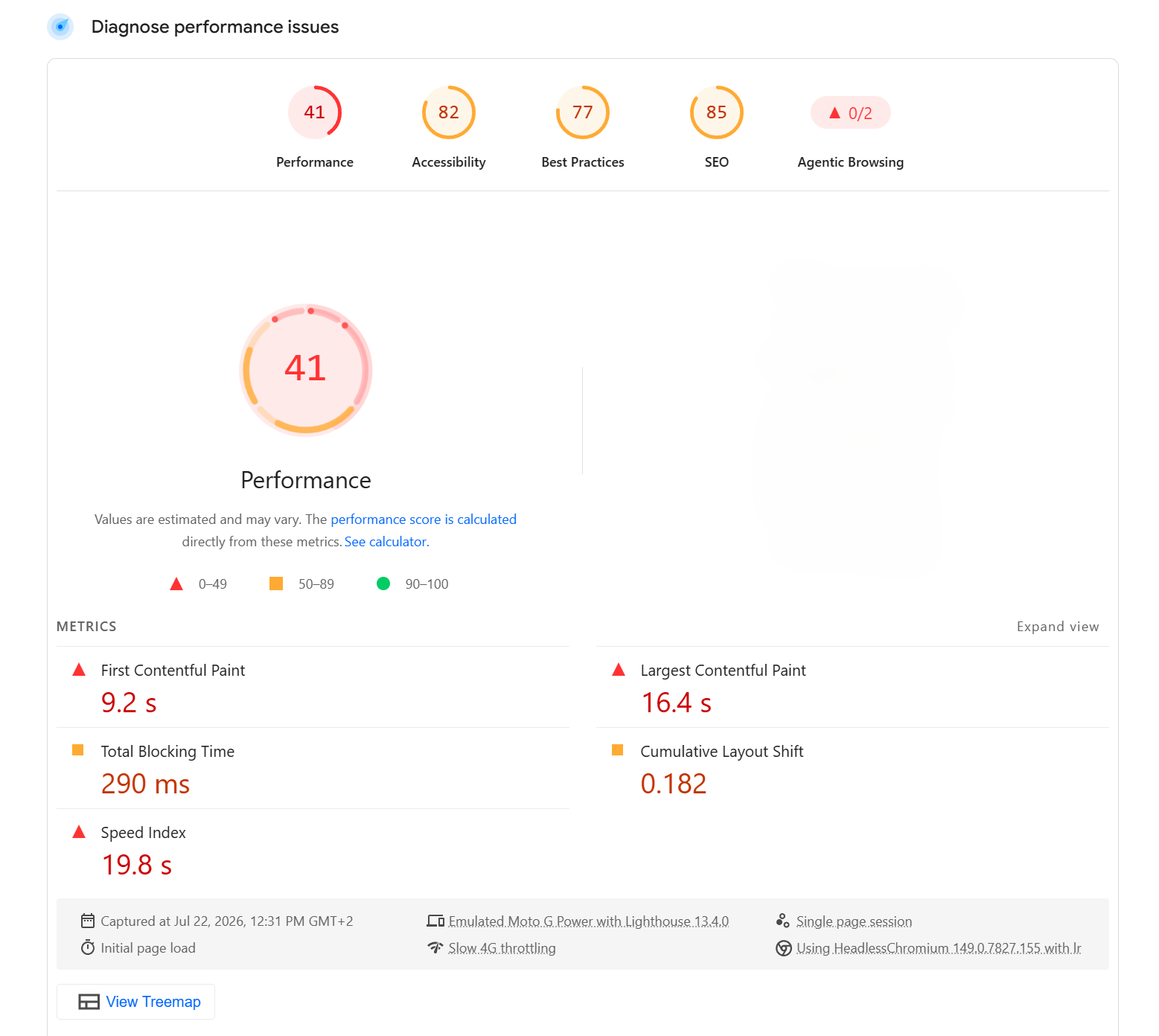Click the red triangle beside Largest Contentful Paint
The image size is (1159, 1036).
619,670
